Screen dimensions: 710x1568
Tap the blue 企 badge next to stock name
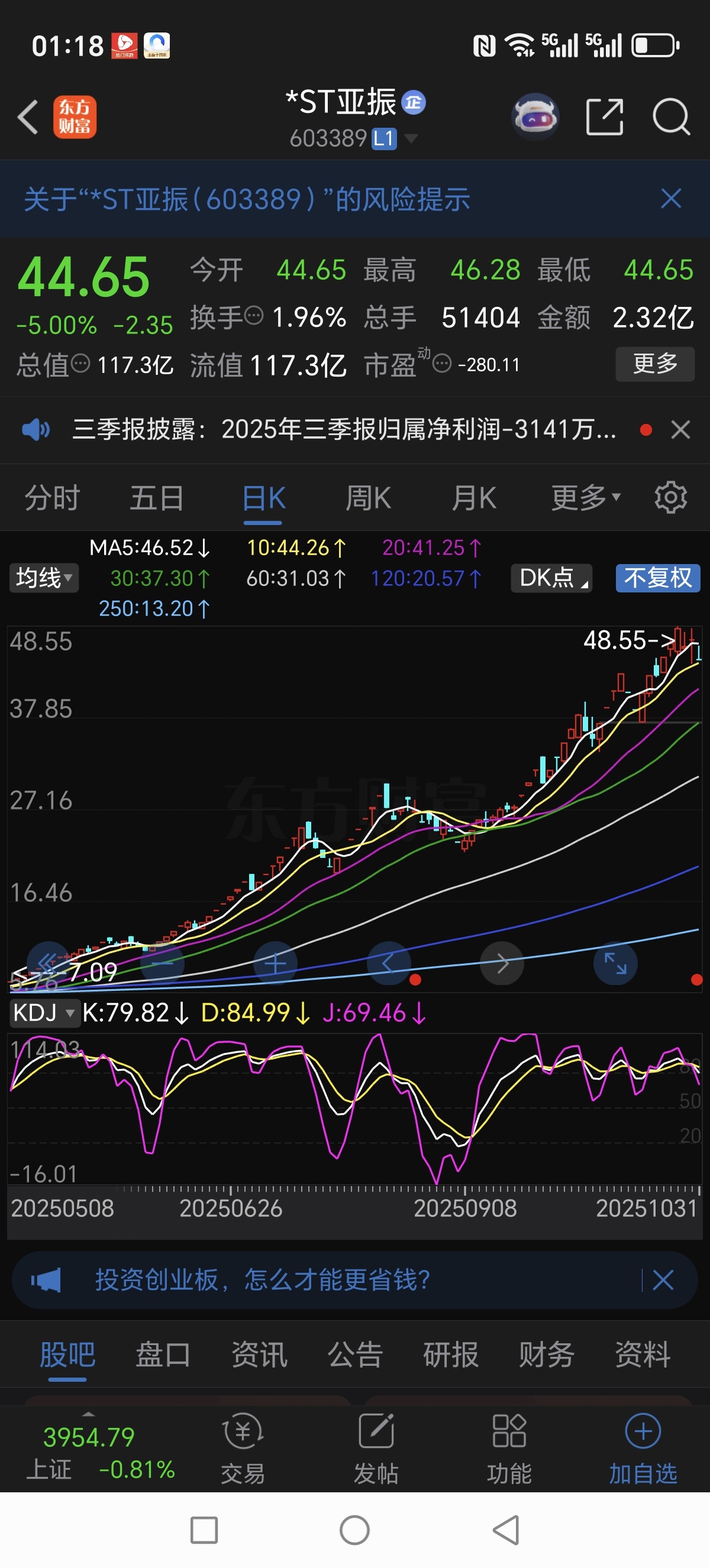[414, 102]
